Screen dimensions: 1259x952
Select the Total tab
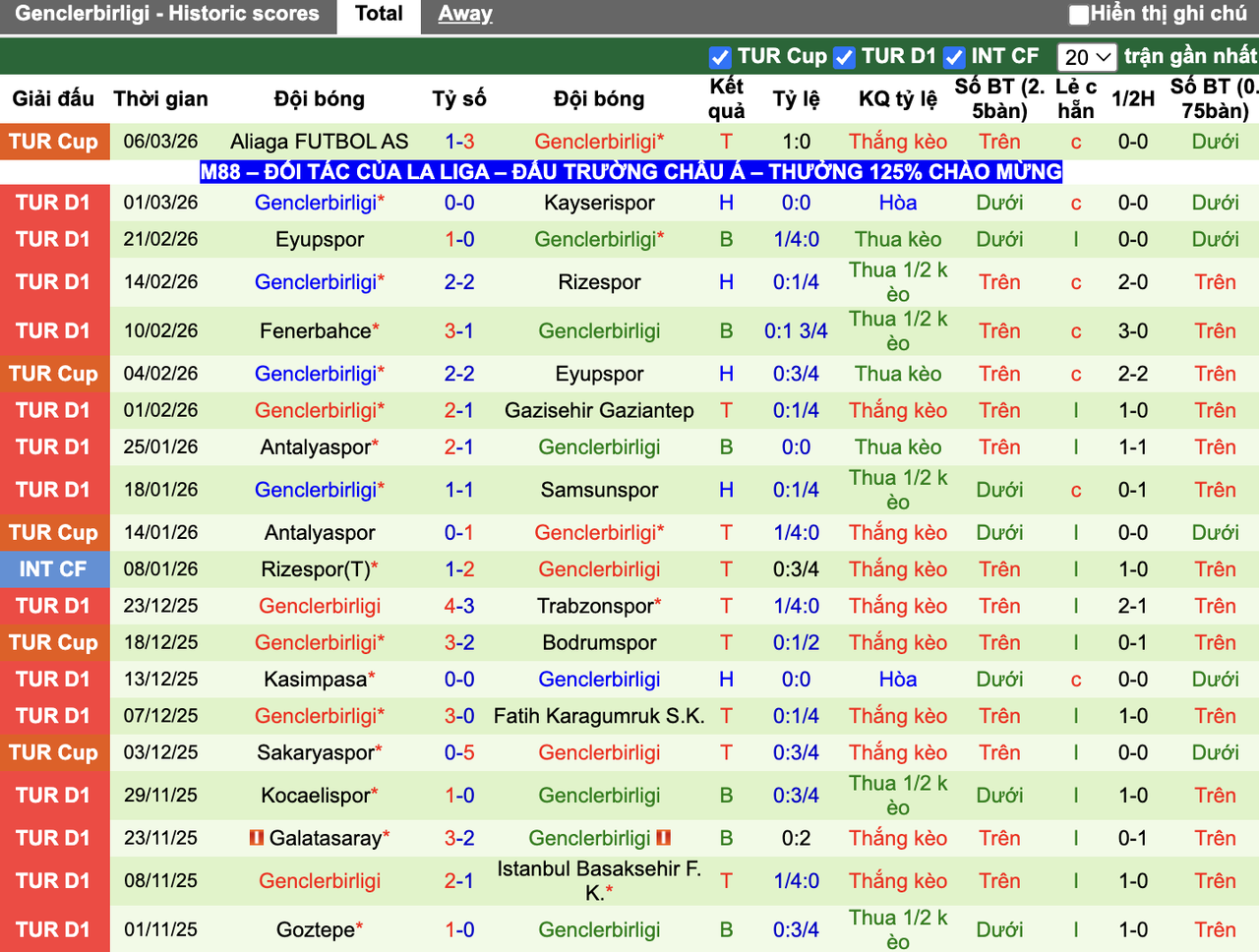[379, 14]
